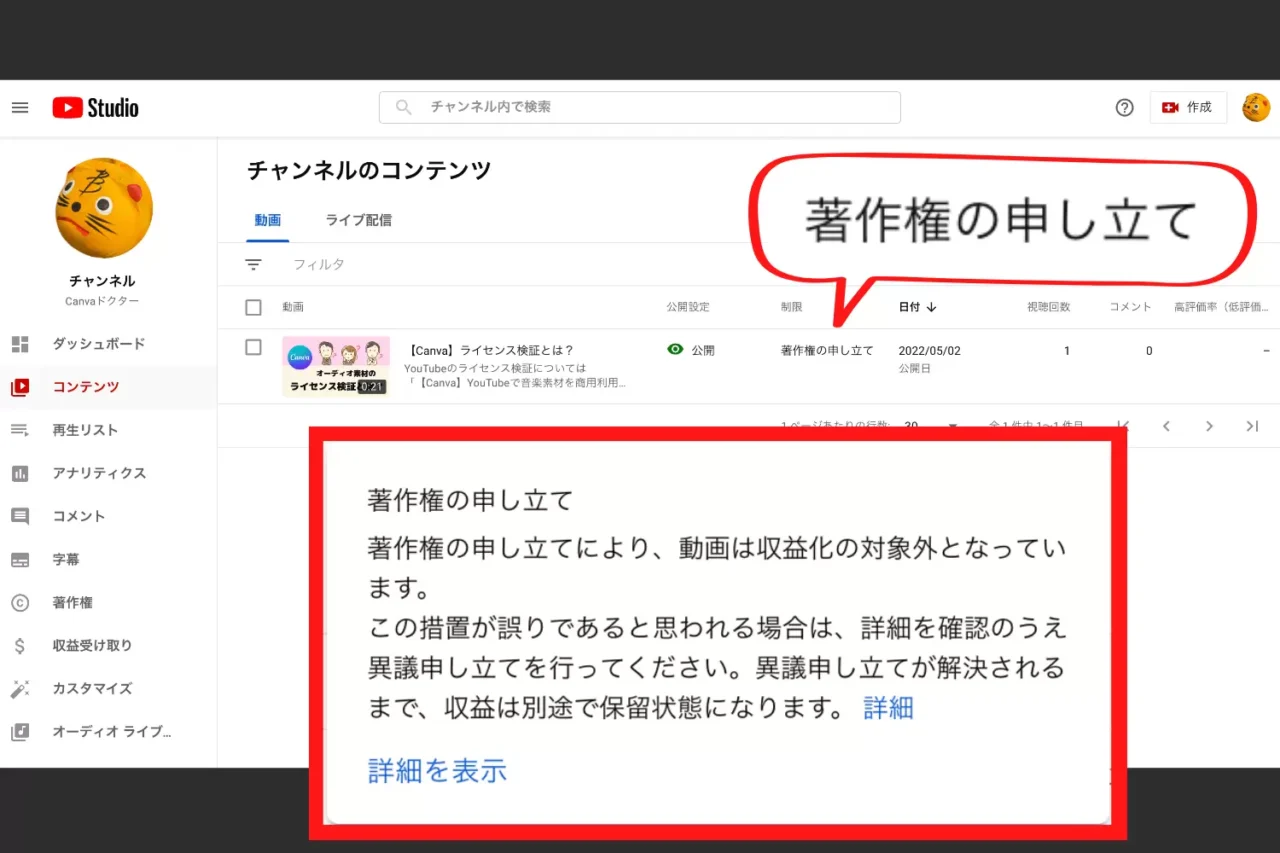The width and height of the screenshot is (1280, 853).
Task: Click the 作成 create button
Action: tap(1188, 108)
